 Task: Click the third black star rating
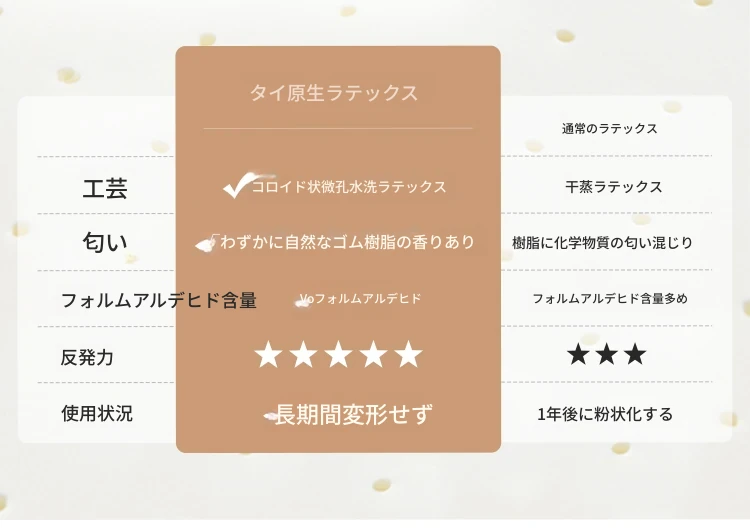(636, 354)
